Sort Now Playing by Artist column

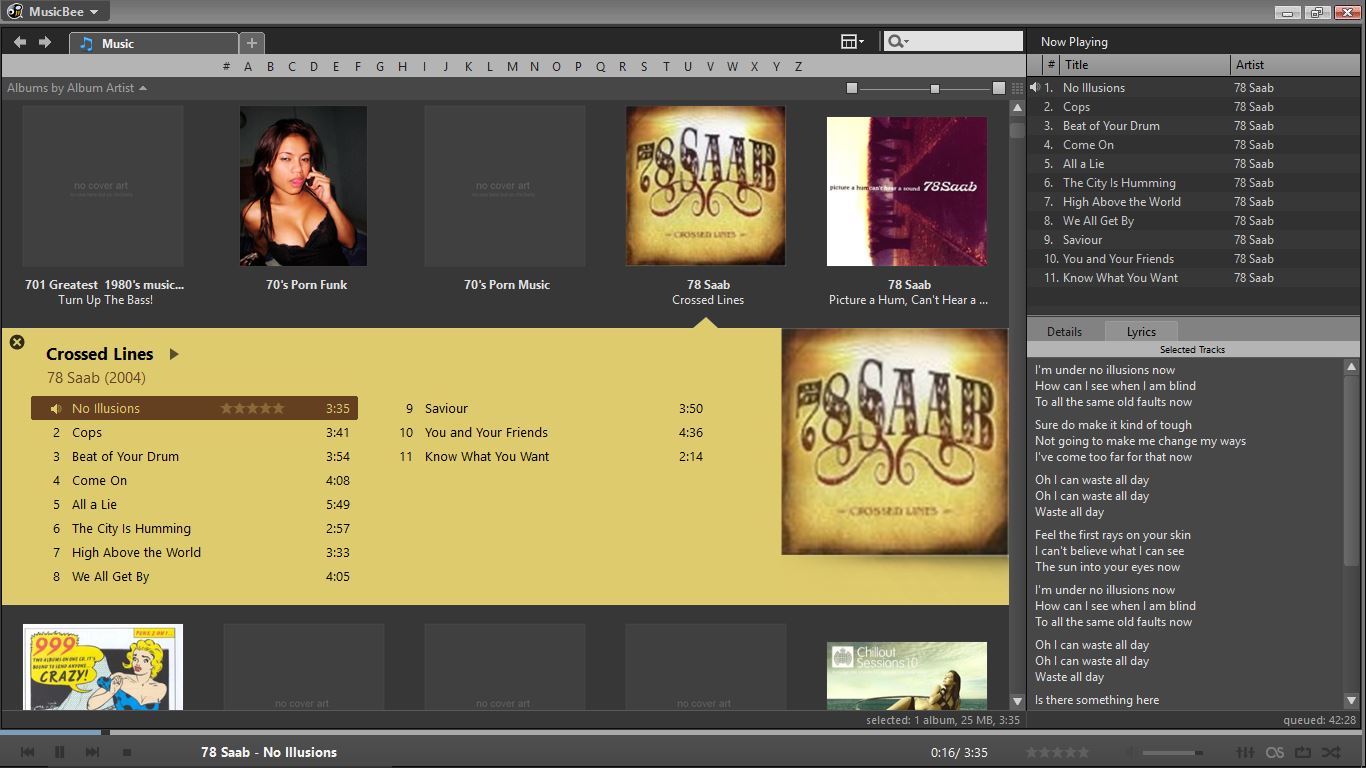tap(1296, 65)
